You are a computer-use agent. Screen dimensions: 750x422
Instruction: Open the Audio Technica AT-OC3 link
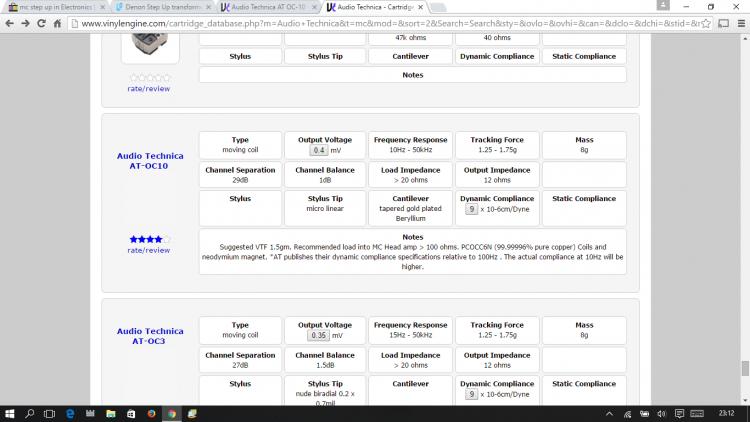coord(150,336)
